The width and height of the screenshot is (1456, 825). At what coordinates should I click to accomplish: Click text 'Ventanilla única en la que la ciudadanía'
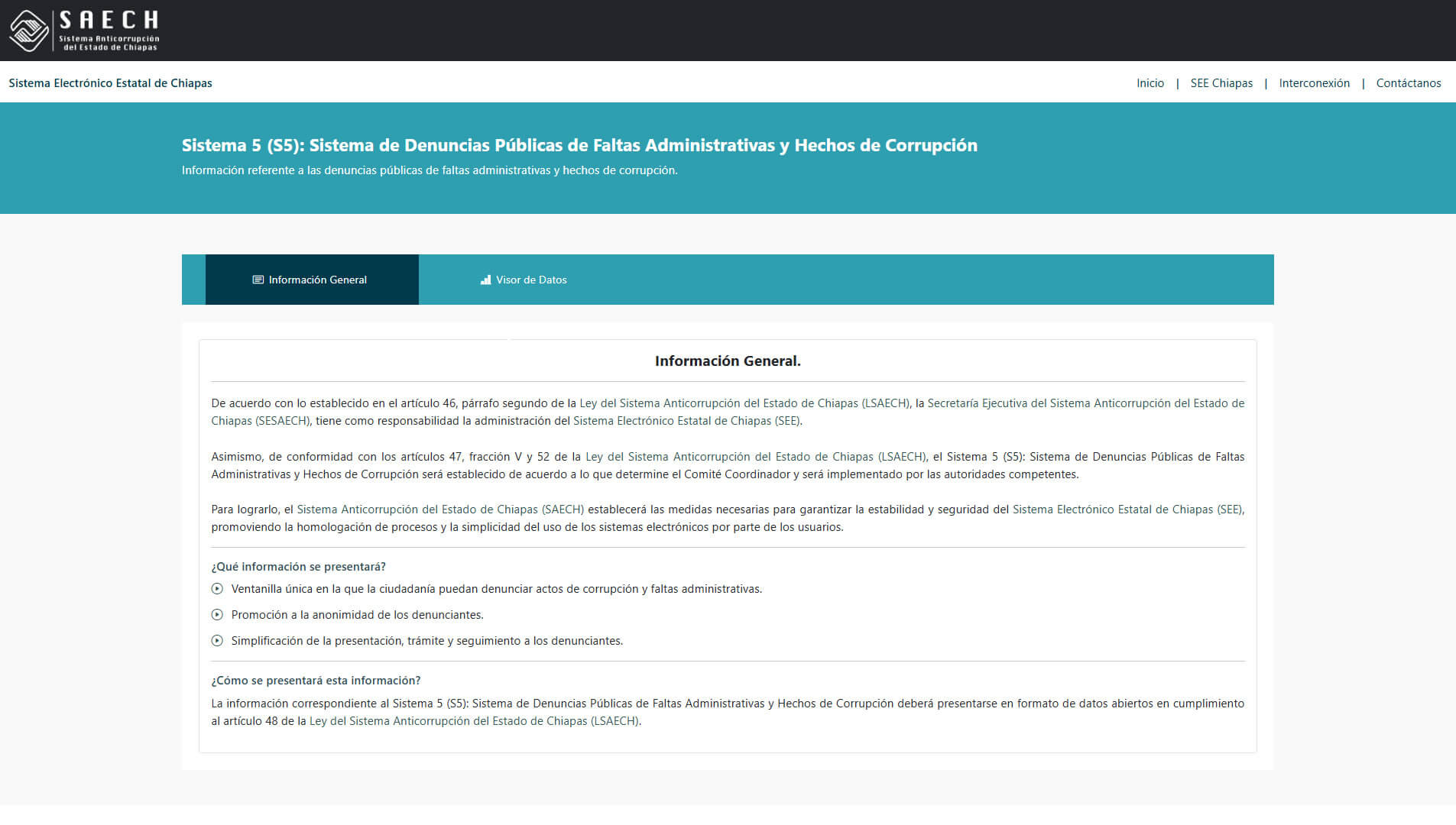click(497, 589)
